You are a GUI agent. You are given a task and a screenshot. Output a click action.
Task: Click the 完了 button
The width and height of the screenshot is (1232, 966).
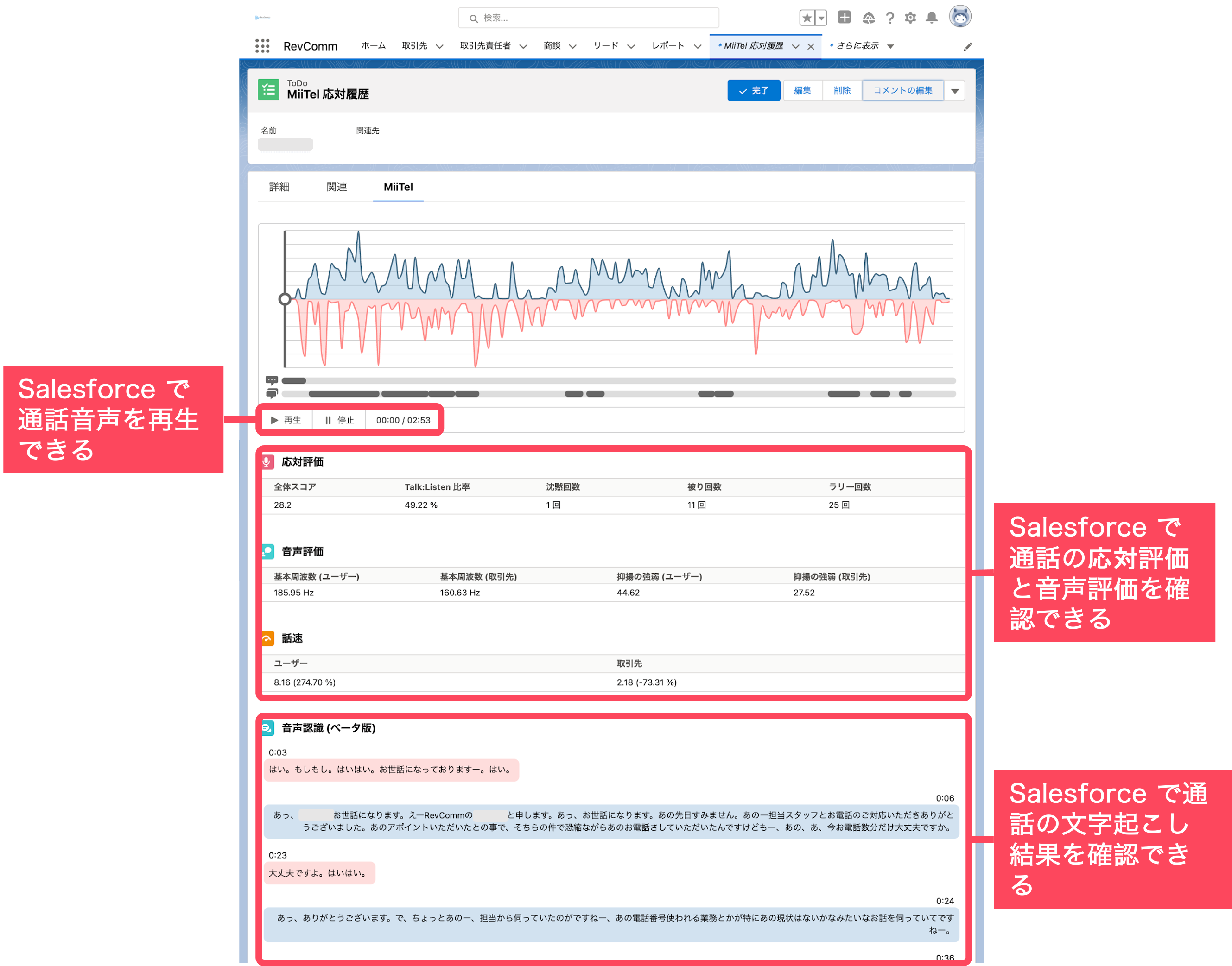click(x=754, y=90)
